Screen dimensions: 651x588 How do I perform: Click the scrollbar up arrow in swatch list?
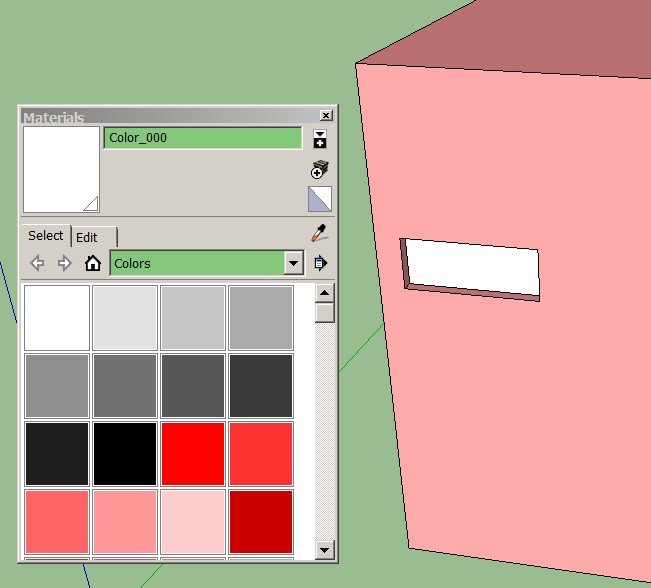tap(324, 293)
